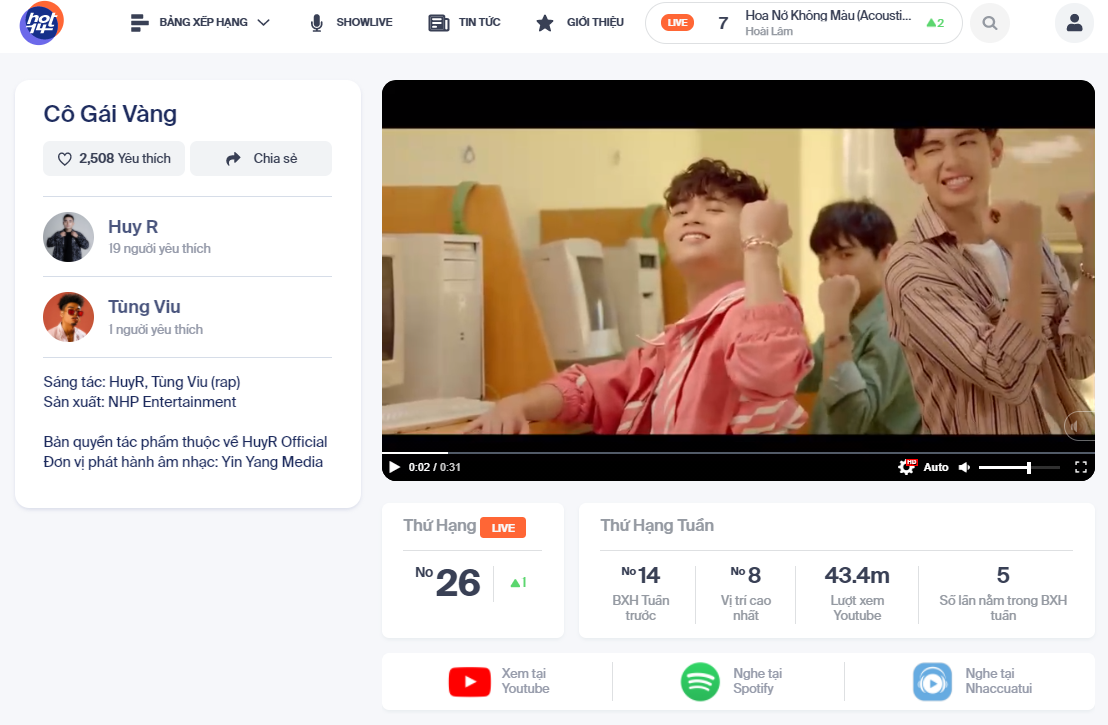Image resolution: width=1108 pixels, height=725 pixels.
Task: Toggle like on Cô Gái Vàng
Action: (113, 158)
